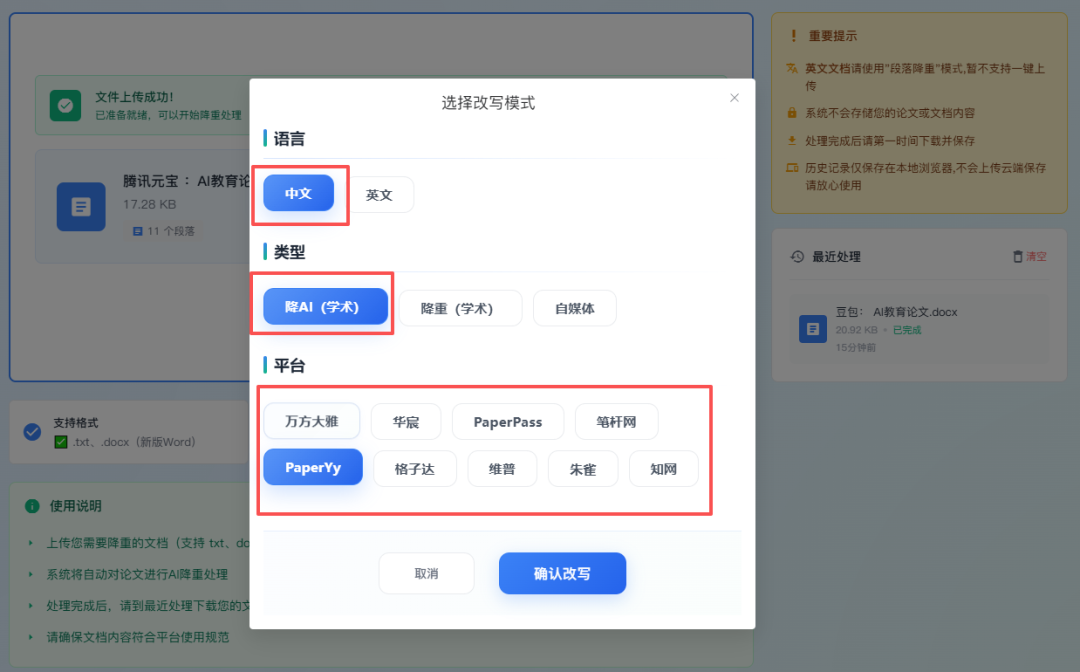Select 中文 language option
The width and height of the screenshot is (1080, 672).
coord(298,194)
